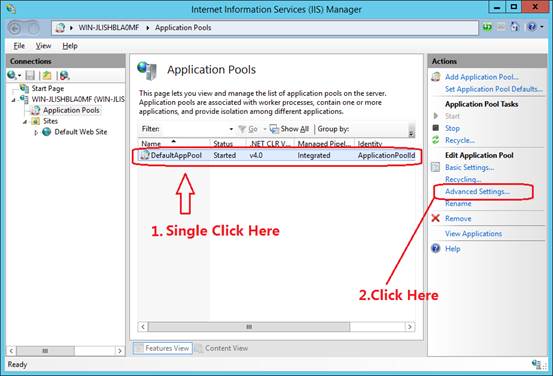Screen dimensions: 553x376
Task: Open the File menu
Action: [x=19, y=46]
